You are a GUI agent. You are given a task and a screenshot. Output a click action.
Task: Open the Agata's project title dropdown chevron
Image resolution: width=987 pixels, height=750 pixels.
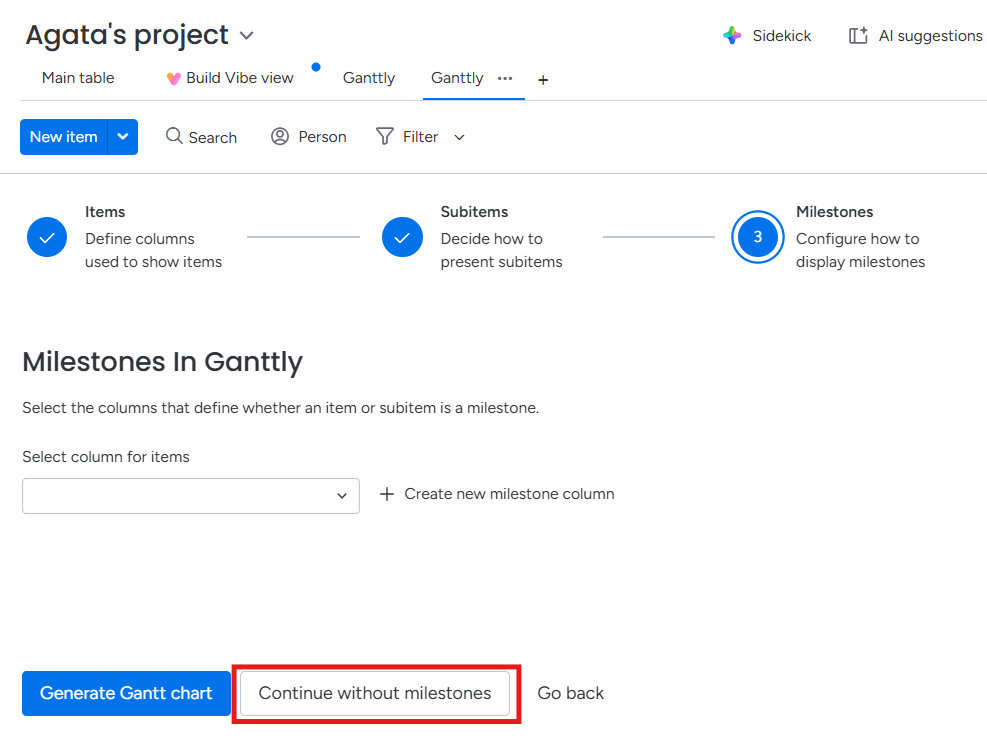point(247,36)
